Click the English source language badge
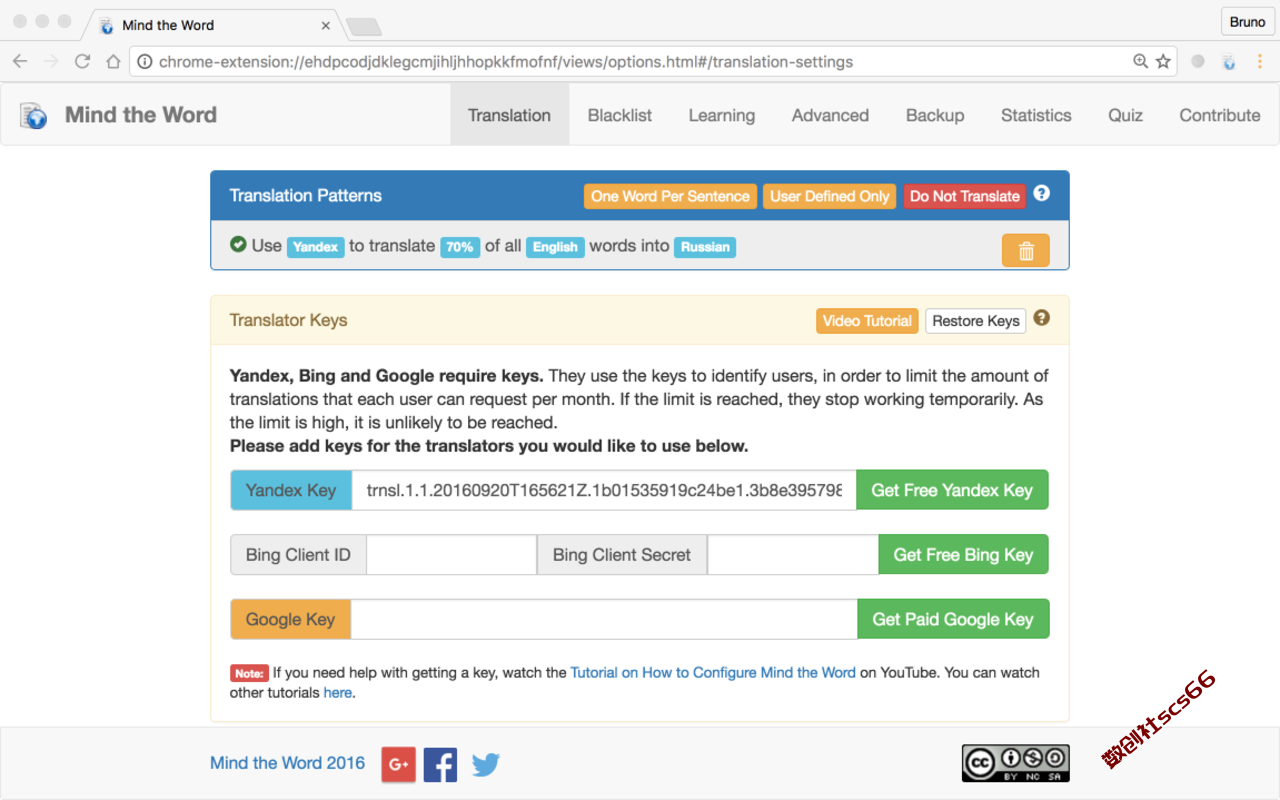Viewport: 1280px width, 800px height. click(555, 247)
